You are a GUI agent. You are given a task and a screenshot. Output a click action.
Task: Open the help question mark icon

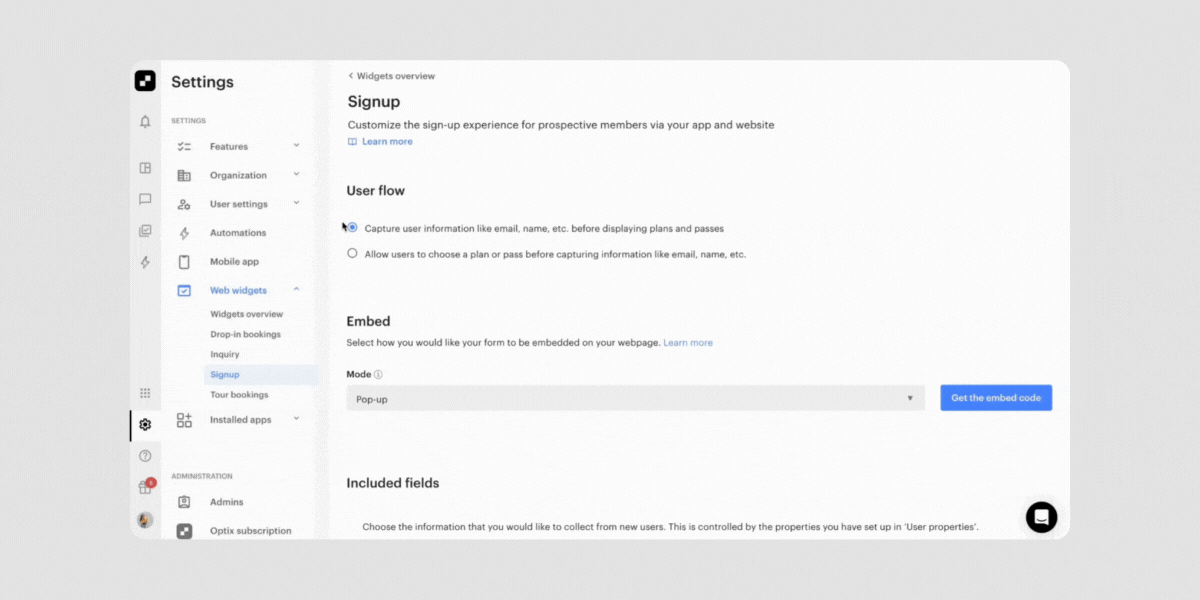point(144,454)
